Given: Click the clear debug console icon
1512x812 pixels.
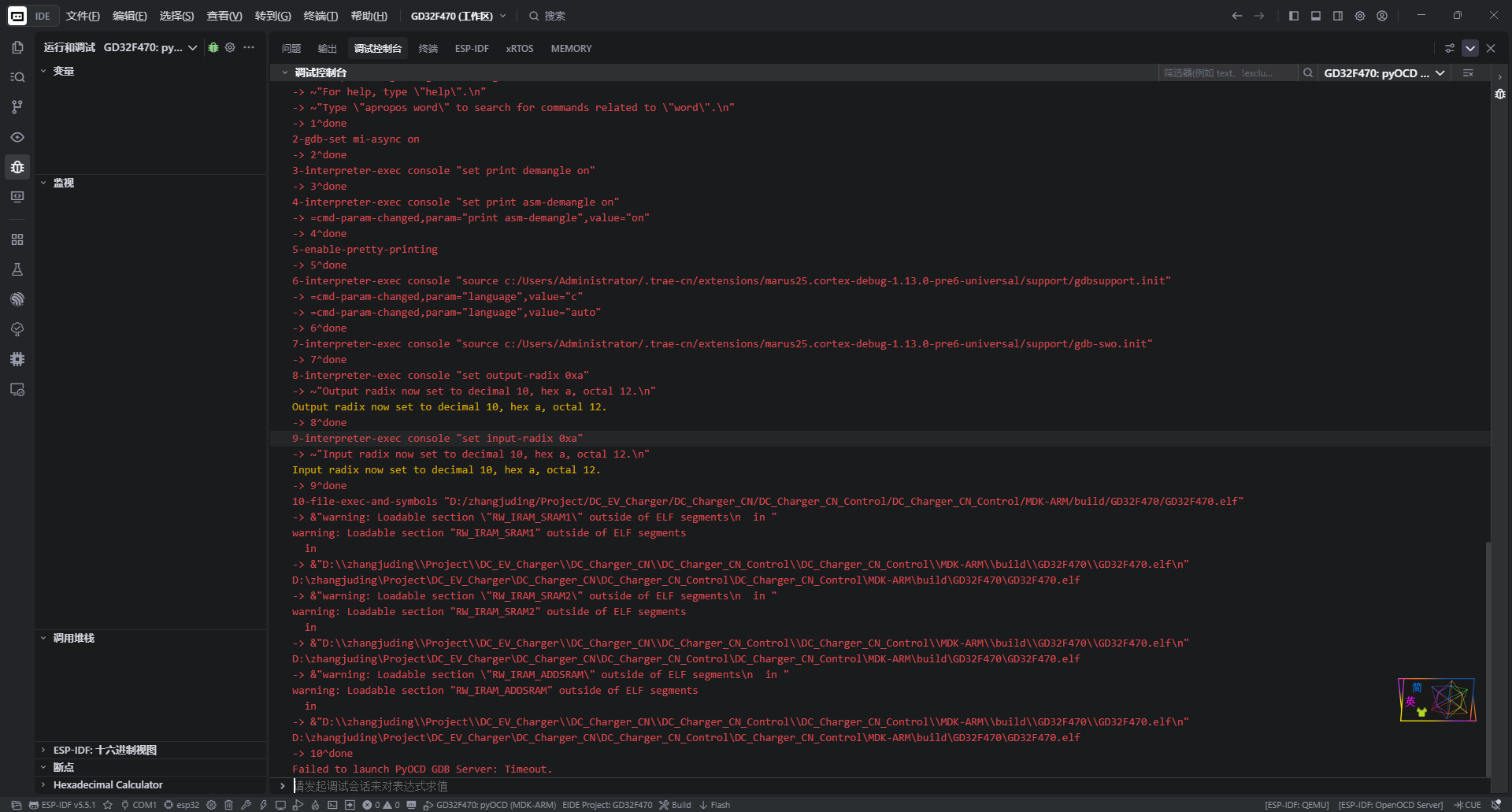Looking at the screenshot, I should point(1468,73).
